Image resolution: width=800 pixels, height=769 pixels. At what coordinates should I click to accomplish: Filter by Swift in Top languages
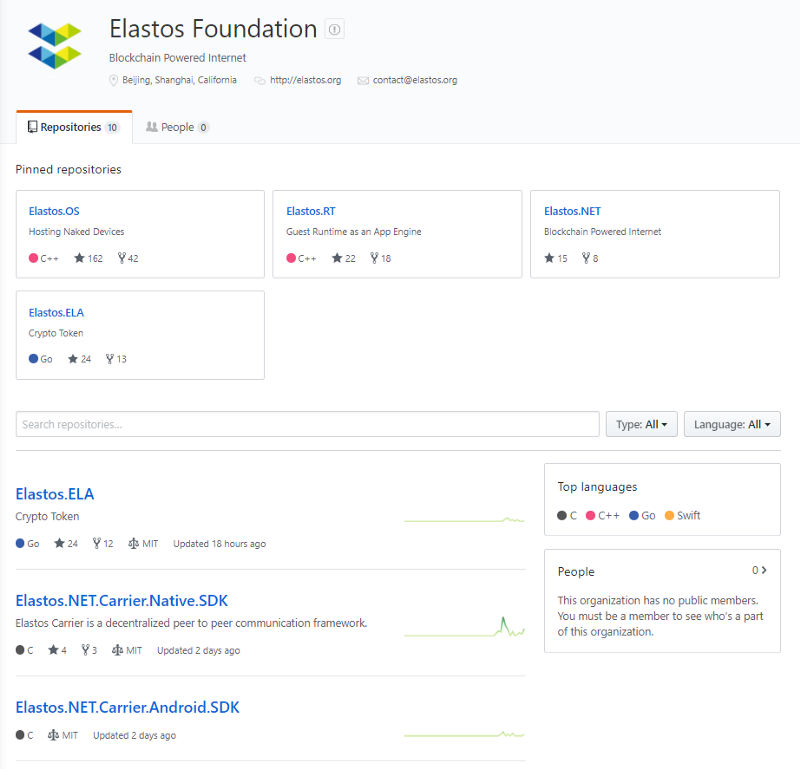click(682, 515)
